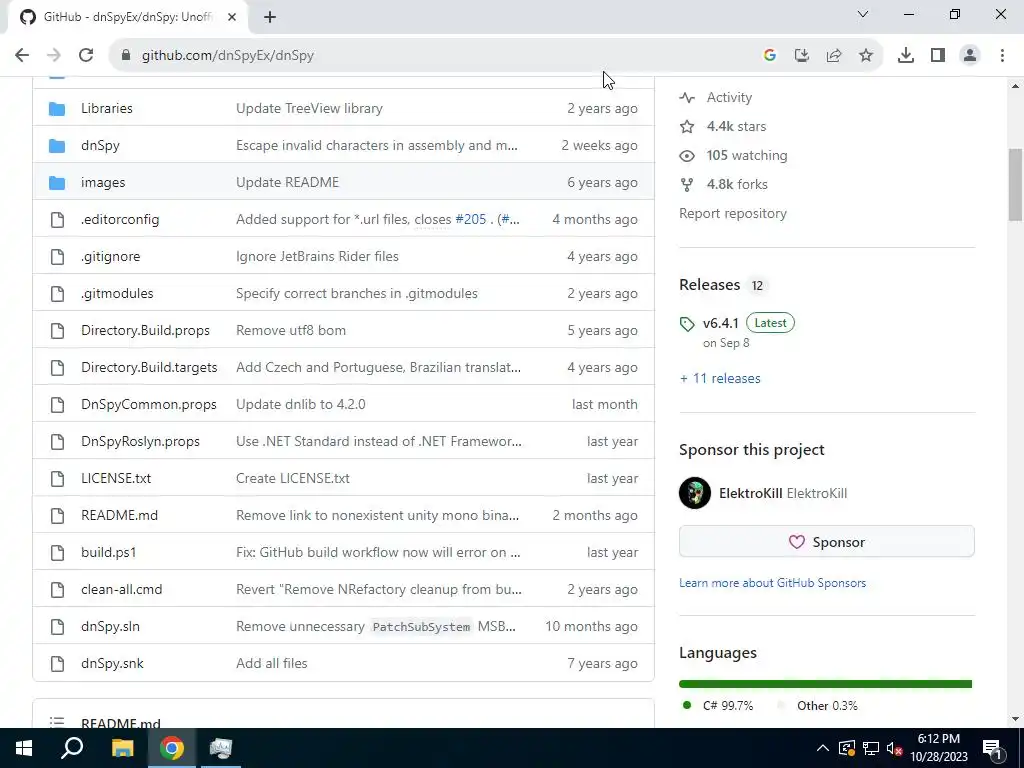This screenshot has height=768, width=1024.
Task: Open Chrome profile menu
Action: coord(970,56)
